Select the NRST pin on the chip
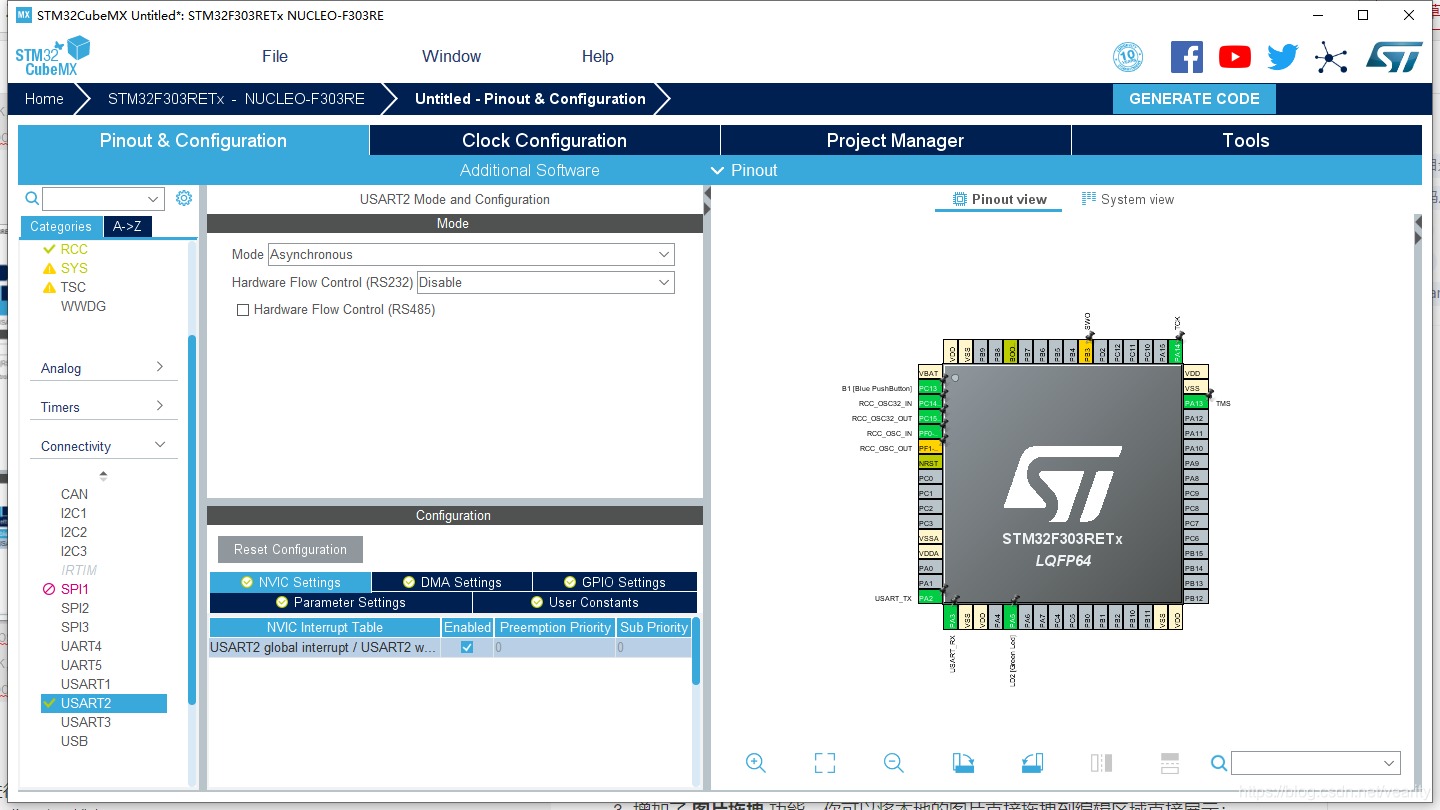Image resolution: width=1440 pixels, height=810 pixels. tap(930, 463)
